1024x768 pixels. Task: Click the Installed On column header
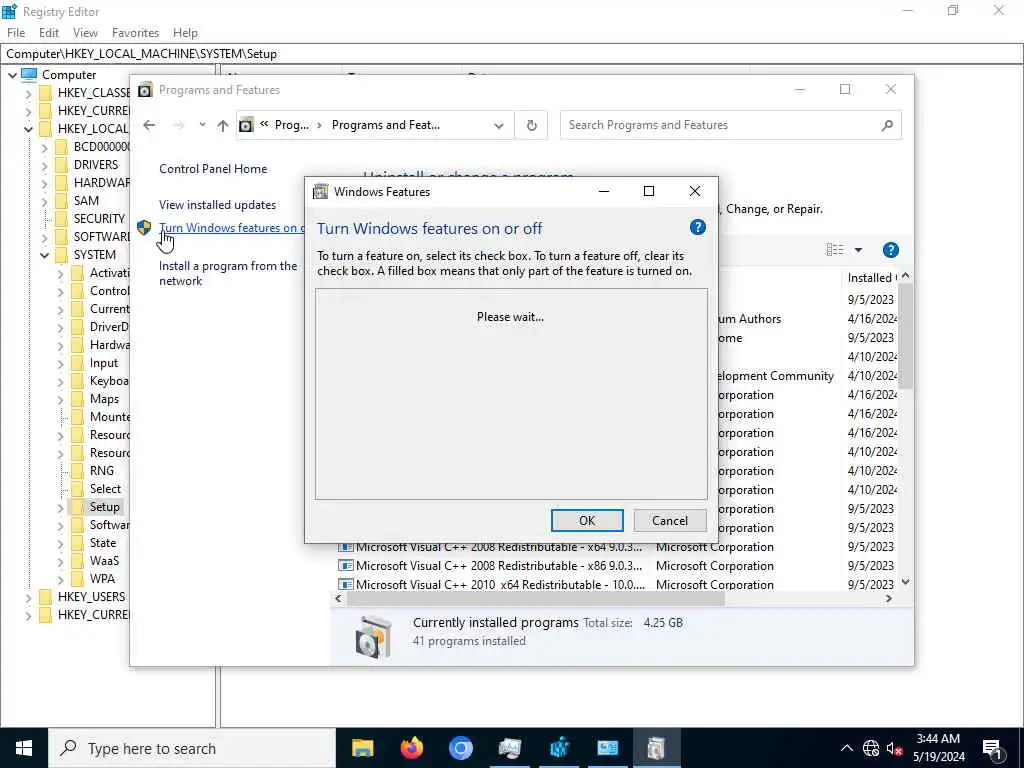click(871, 278)
